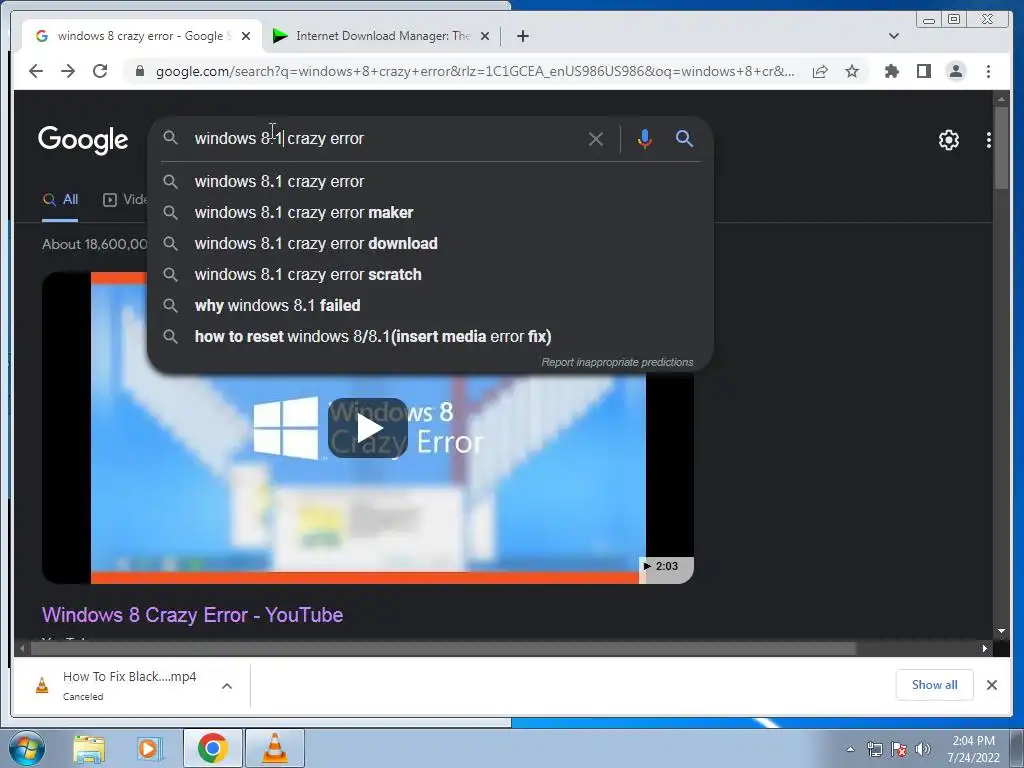
Task: Play the Windows 8 Crazy Error video
Action: coord(368,428)
